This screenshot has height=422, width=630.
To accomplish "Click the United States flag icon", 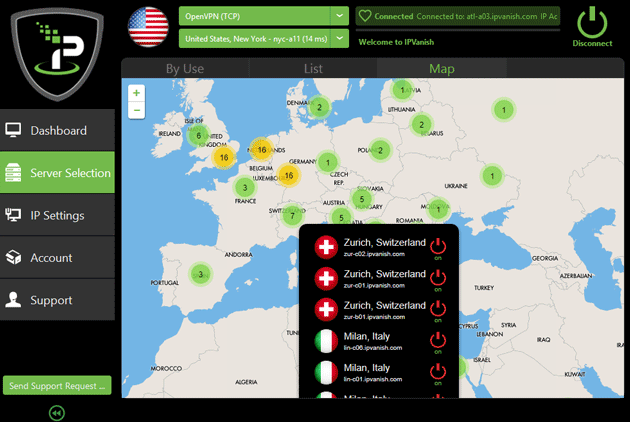I will click(149, 26).
